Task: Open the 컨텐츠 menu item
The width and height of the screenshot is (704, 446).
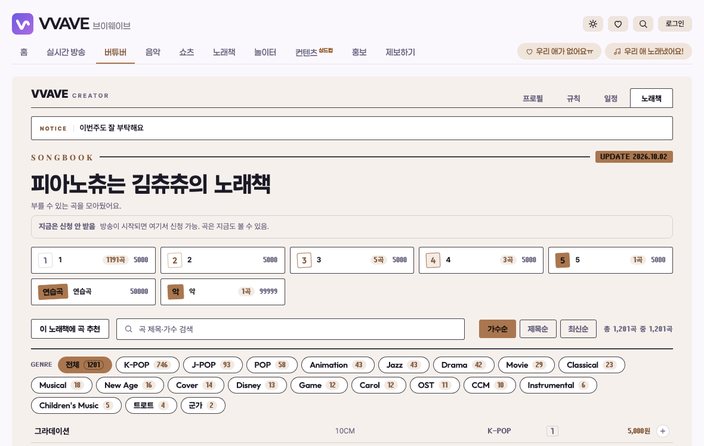Action: (314, 52)
